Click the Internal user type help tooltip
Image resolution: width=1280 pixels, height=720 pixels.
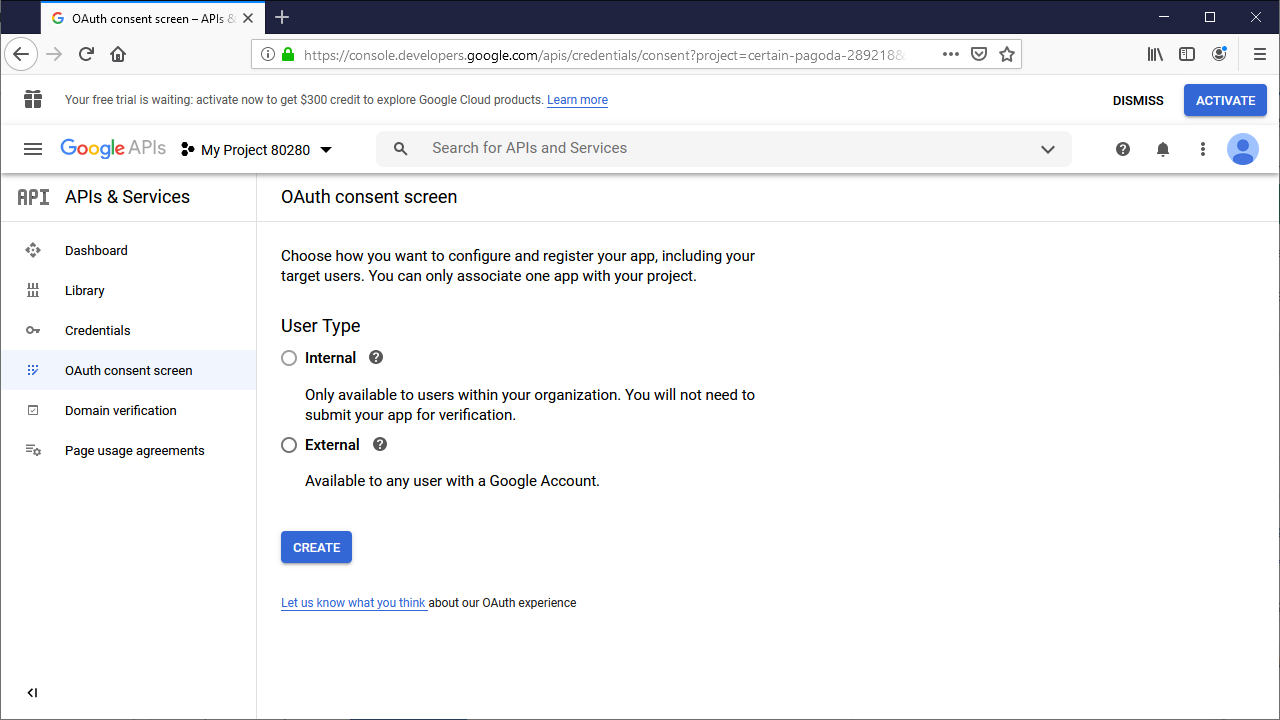pyautogui.click(x=375, y=357)
